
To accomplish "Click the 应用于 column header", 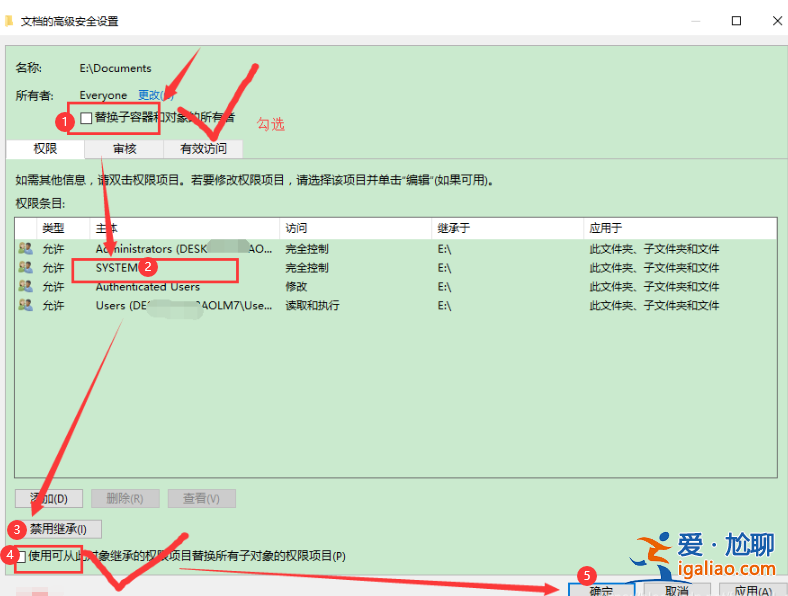I will click(x=680, y=228).
